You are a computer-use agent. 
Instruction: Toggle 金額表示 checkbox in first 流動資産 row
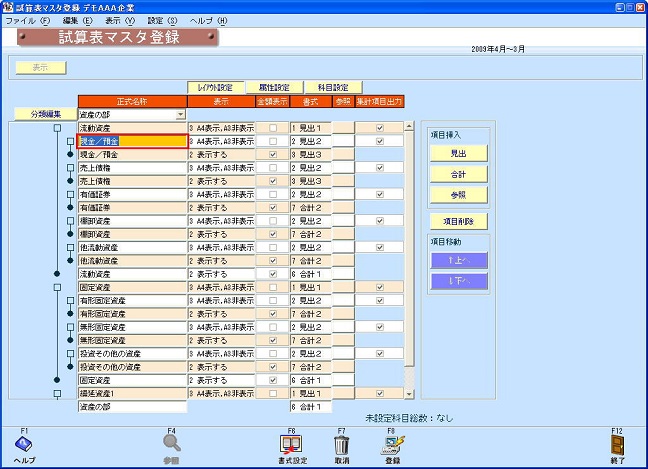pos(273,128)
